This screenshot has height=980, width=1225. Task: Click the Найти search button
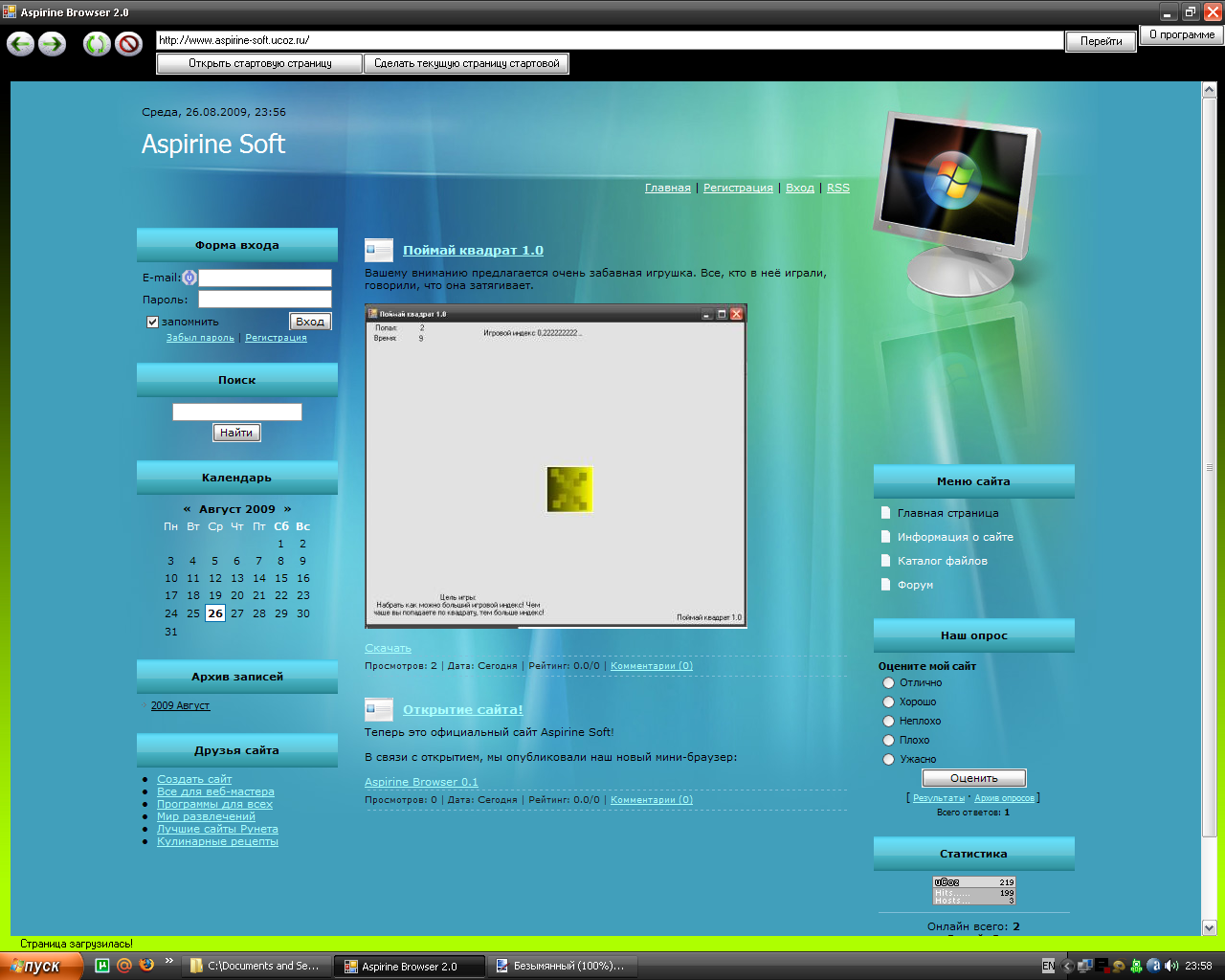pos(236,433)
